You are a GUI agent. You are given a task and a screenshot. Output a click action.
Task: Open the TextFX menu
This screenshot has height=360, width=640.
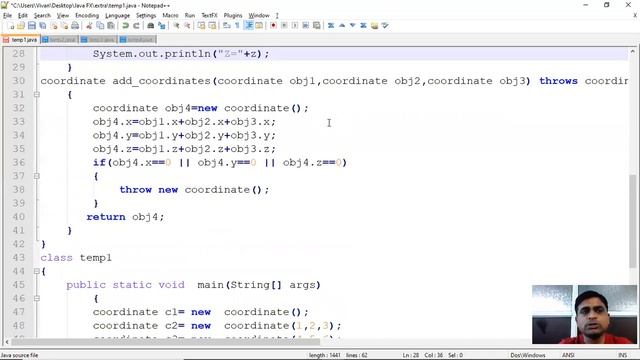click(209, 16)
